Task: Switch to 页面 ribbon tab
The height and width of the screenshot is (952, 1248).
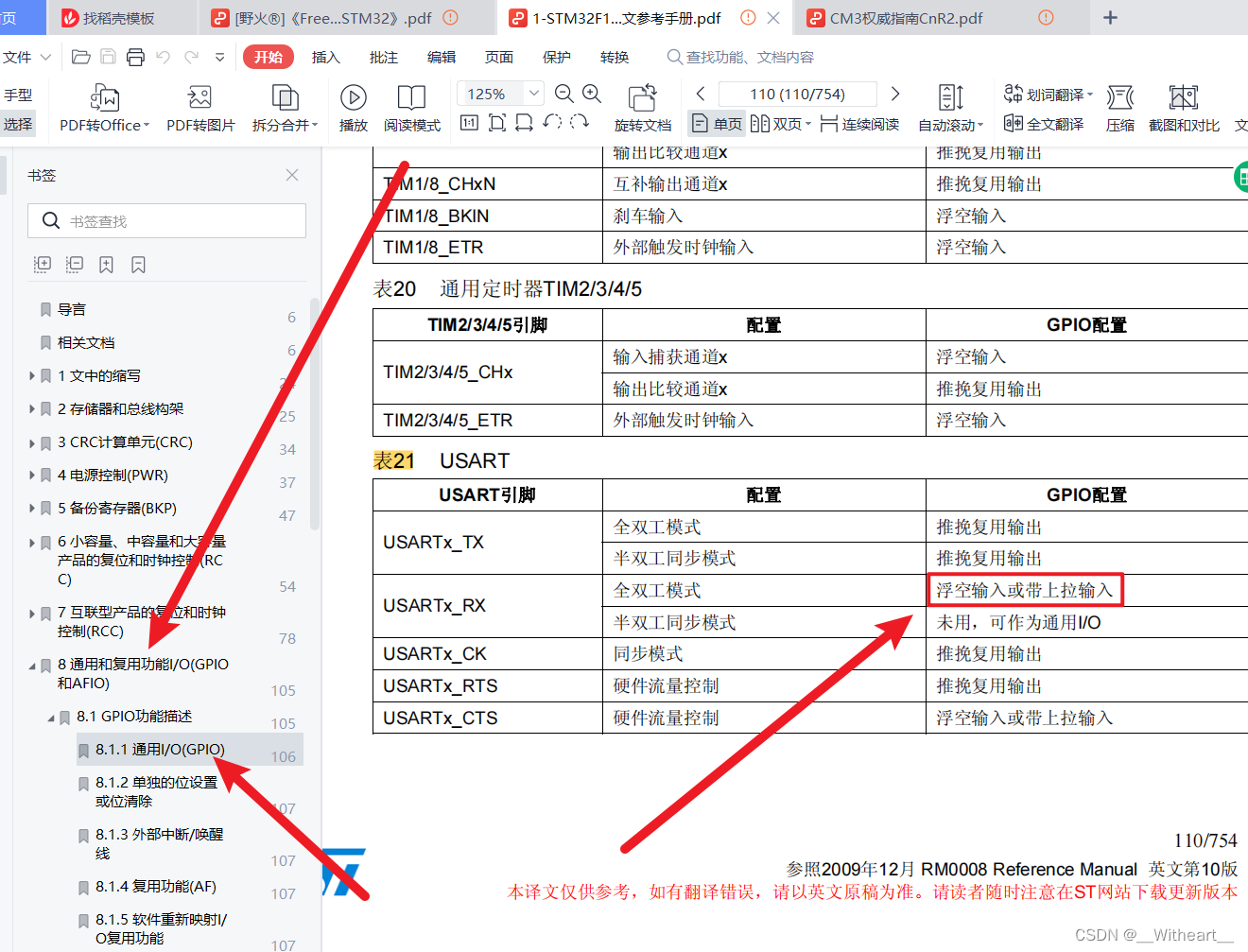Action: pos(499,57)
